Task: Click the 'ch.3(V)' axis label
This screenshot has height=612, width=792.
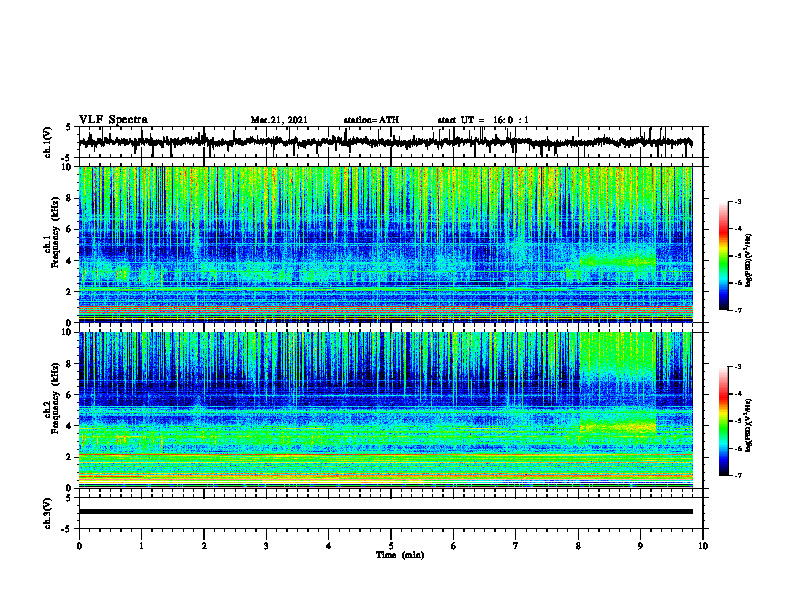Action: 48,513
